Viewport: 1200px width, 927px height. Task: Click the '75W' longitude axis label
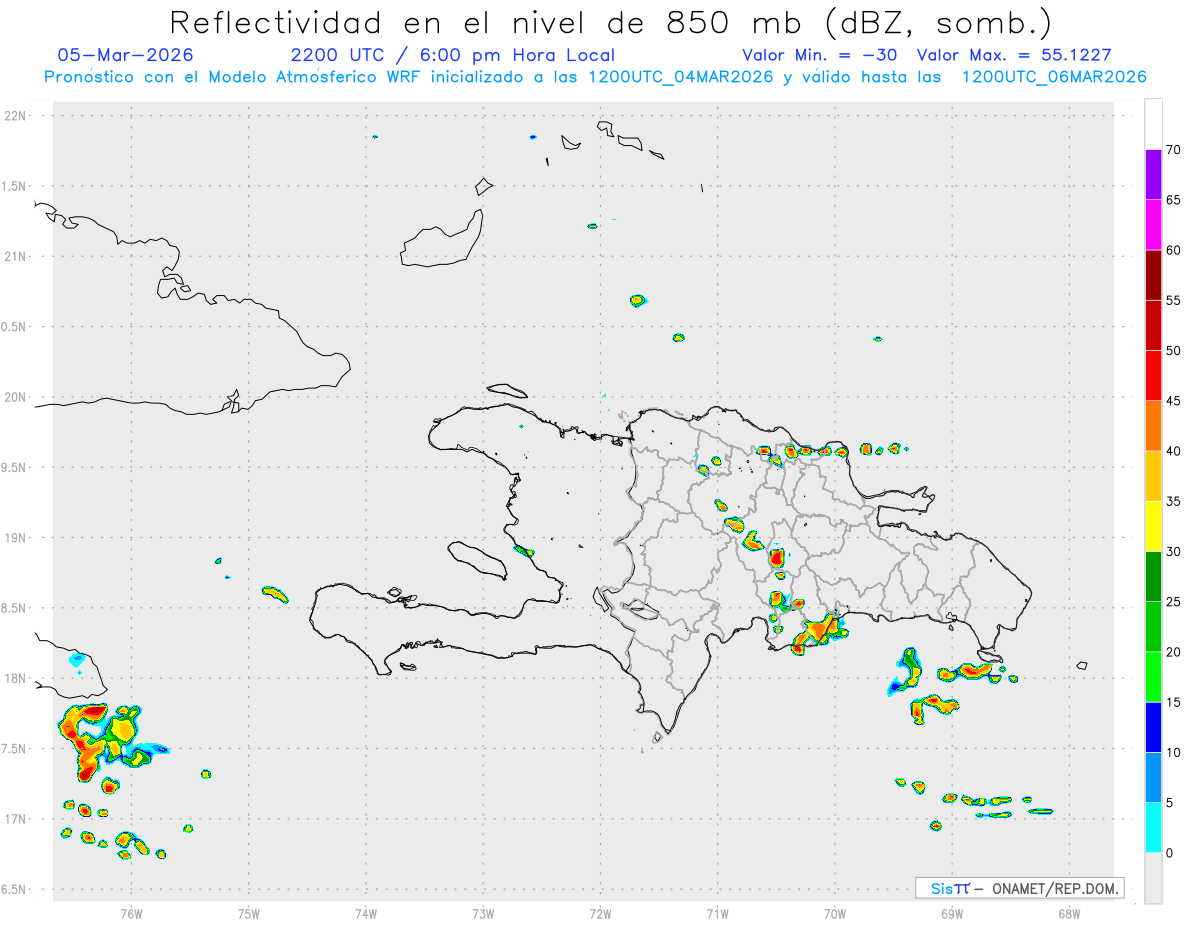[249, 912]
